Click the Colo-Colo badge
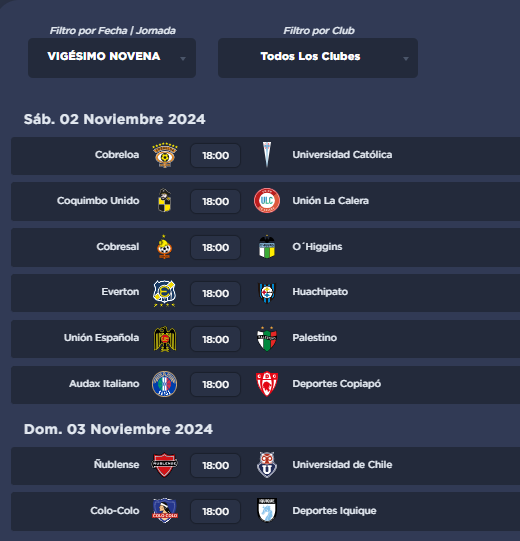520x541 pixels. pos(165,510)
